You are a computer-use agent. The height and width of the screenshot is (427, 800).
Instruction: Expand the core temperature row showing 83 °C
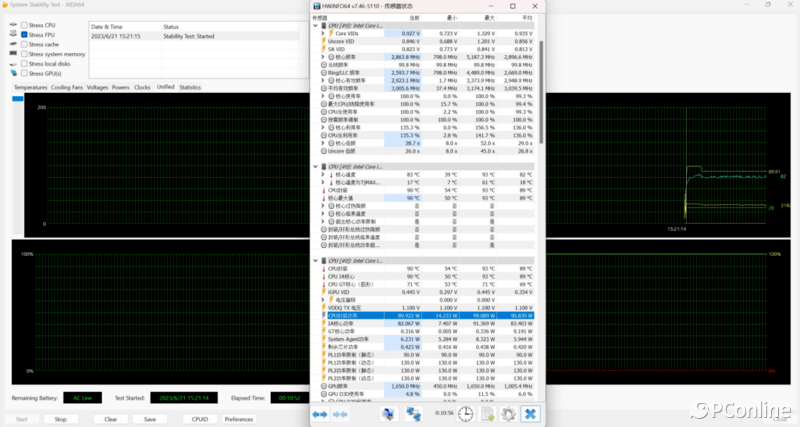[323, 174]
